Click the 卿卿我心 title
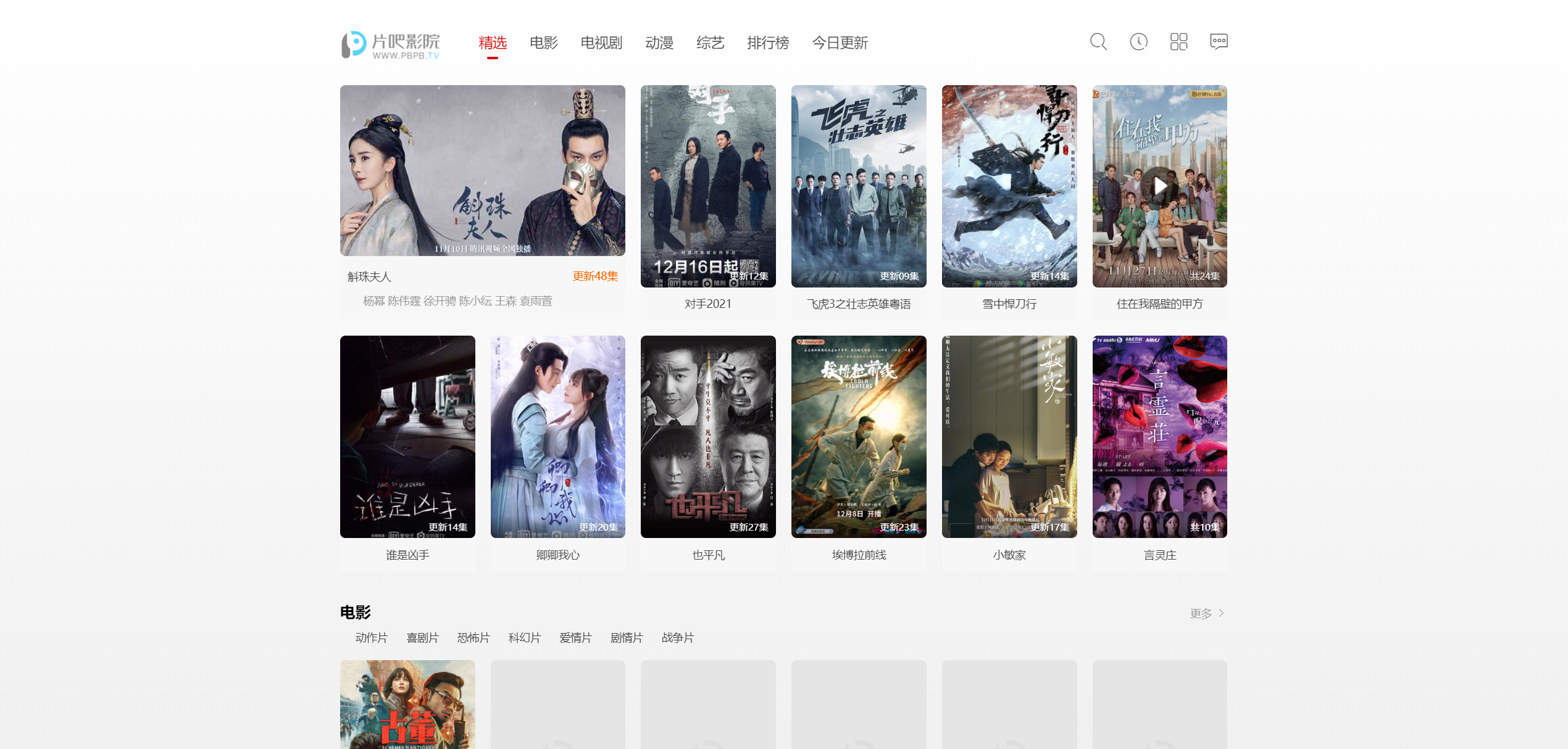 [x=558, y=555]
